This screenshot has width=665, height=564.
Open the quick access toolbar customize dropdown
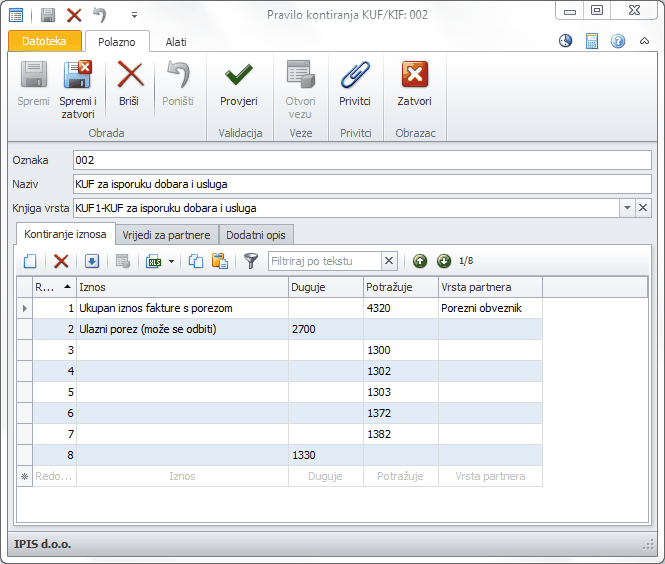point(134,15)
